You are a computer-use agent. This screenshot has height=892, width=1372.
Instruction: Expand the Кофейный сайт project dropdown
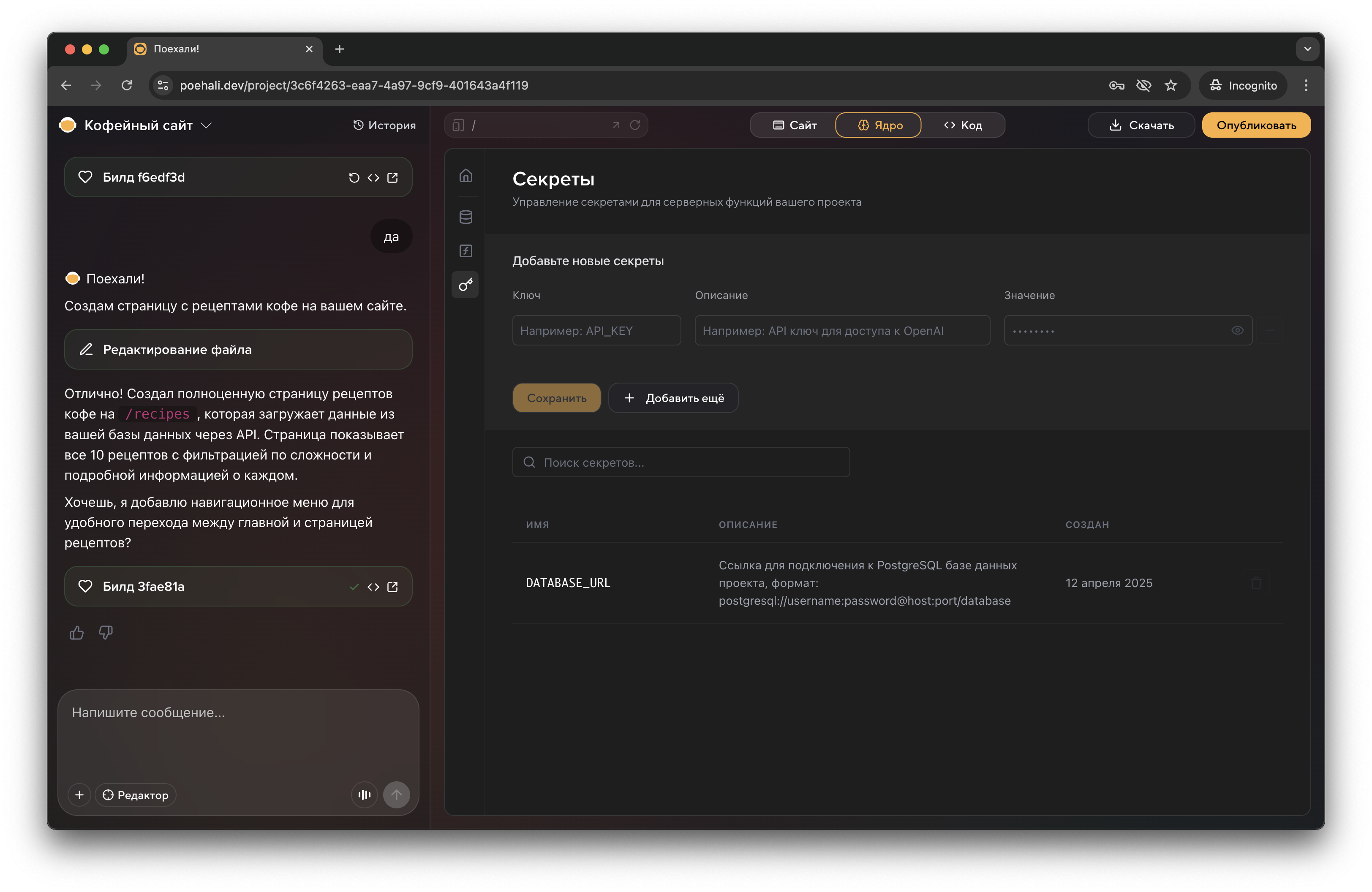tap(207, 125)
